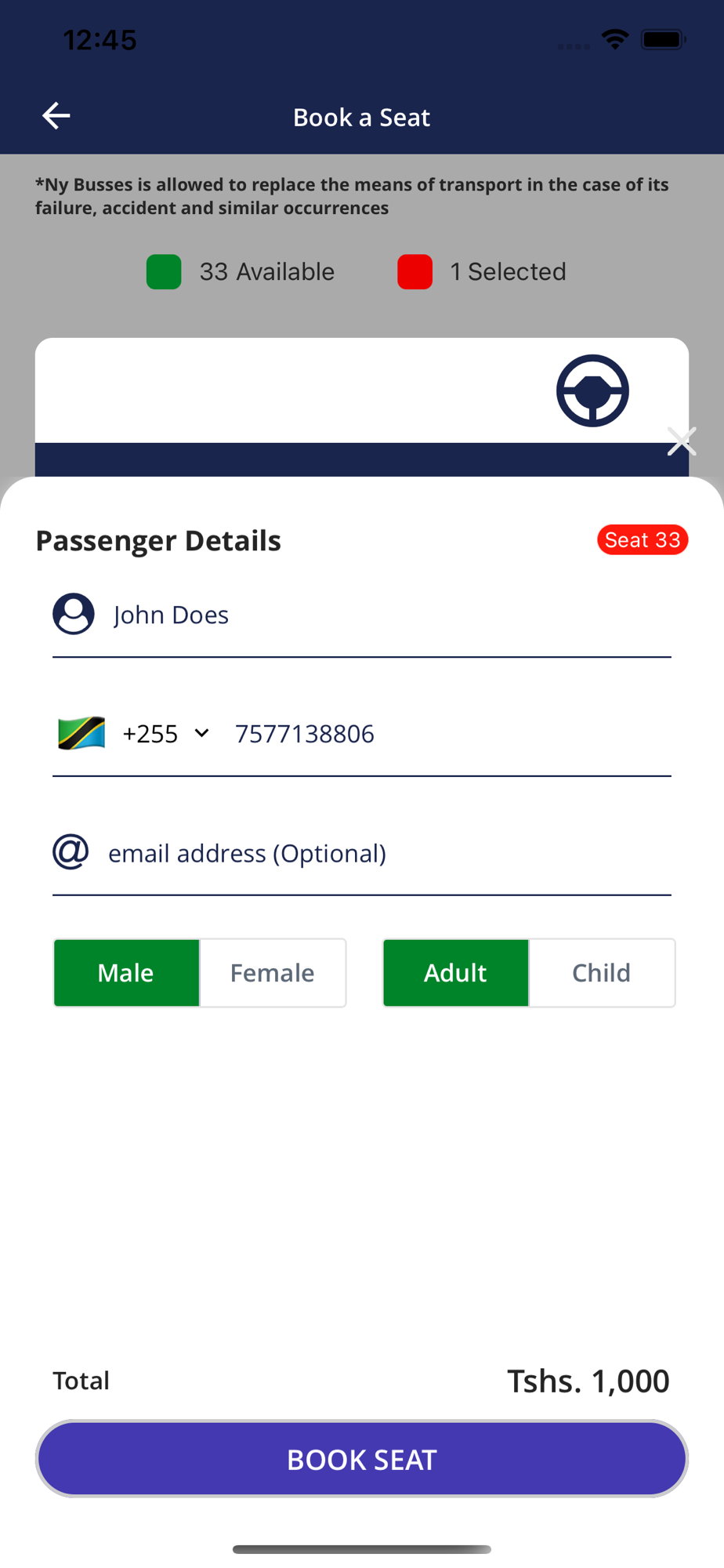Screen dimensions: 724x1568
Task: Choose the Child passenger type
Action: click(602, 973)
